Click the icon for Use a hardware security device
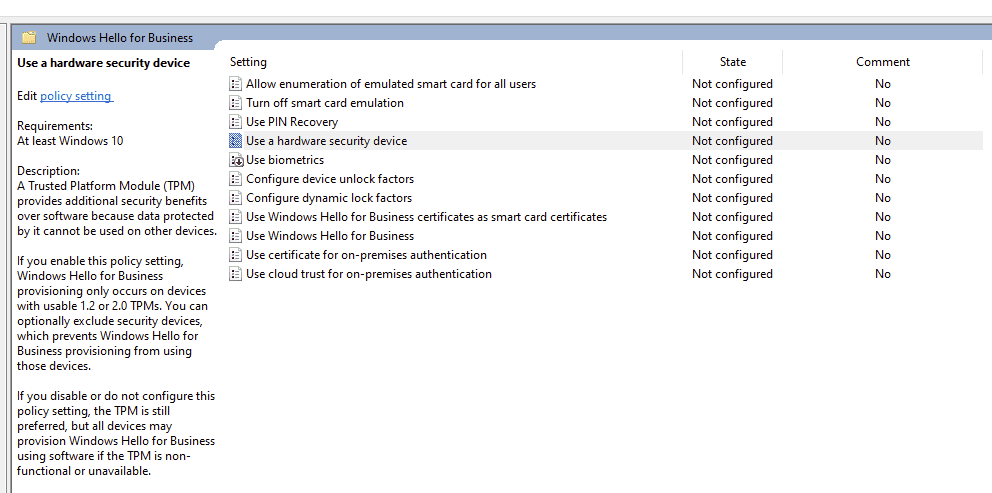This screenshot has height=493, width=992. click(236, 141)
